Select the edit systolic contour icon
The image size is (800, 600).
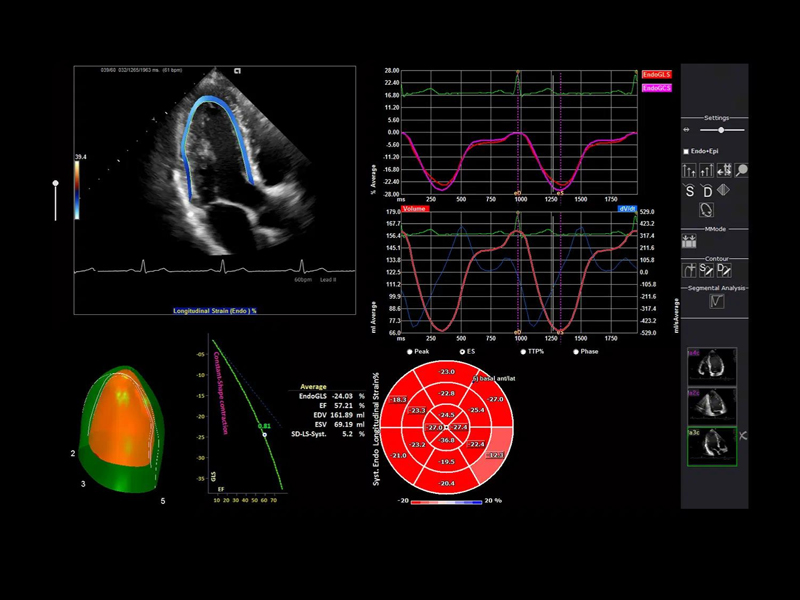706,270
